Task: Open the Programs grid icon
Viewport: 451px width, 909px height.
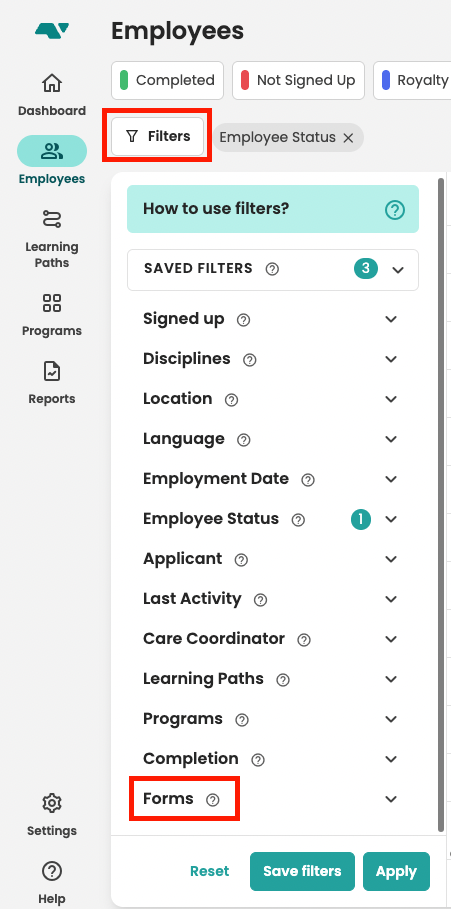Action: (52, 303)
